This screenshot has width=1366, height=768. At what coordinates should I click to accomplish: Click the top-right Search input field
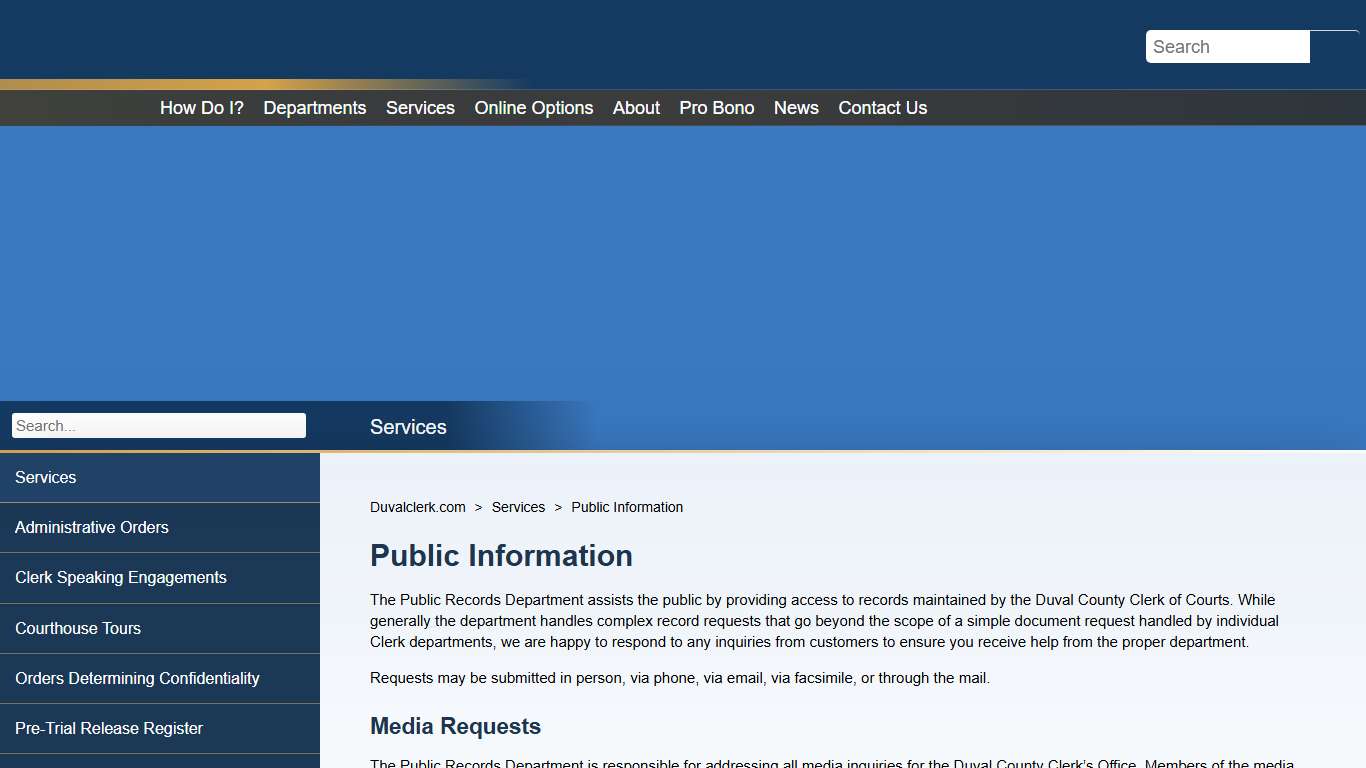tap(1227, 46)
